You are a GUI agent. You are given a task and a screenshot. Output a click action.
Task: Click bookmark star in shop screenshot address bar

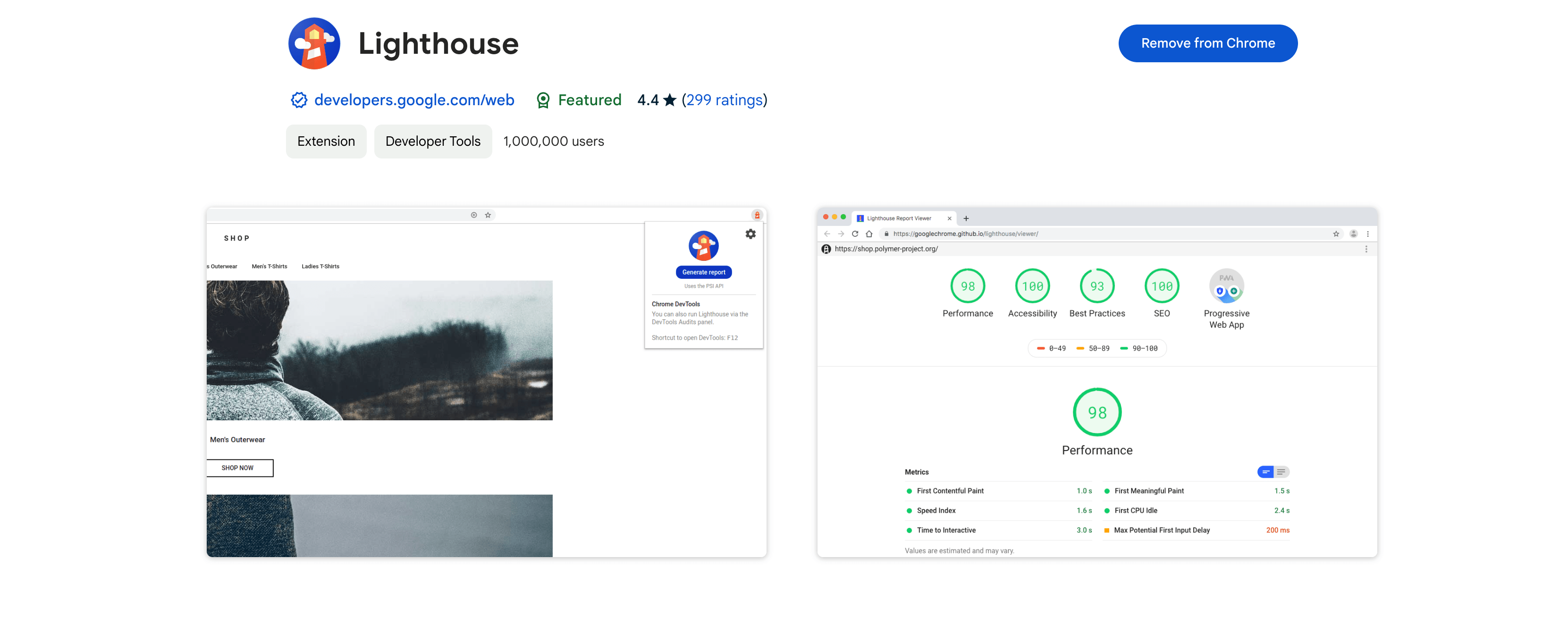click(x=488, y=215)
